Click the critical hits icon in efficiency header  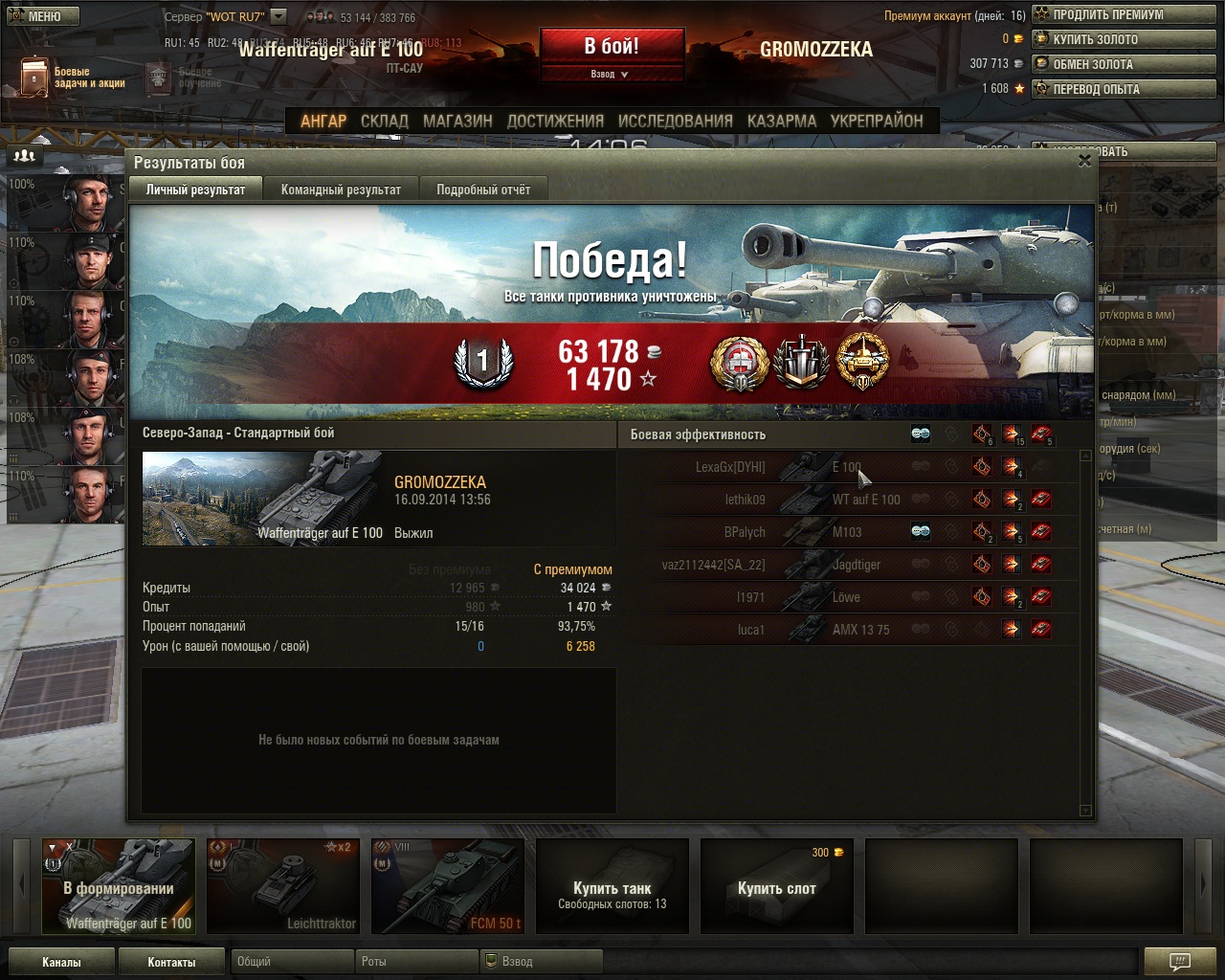pos(982,434)
